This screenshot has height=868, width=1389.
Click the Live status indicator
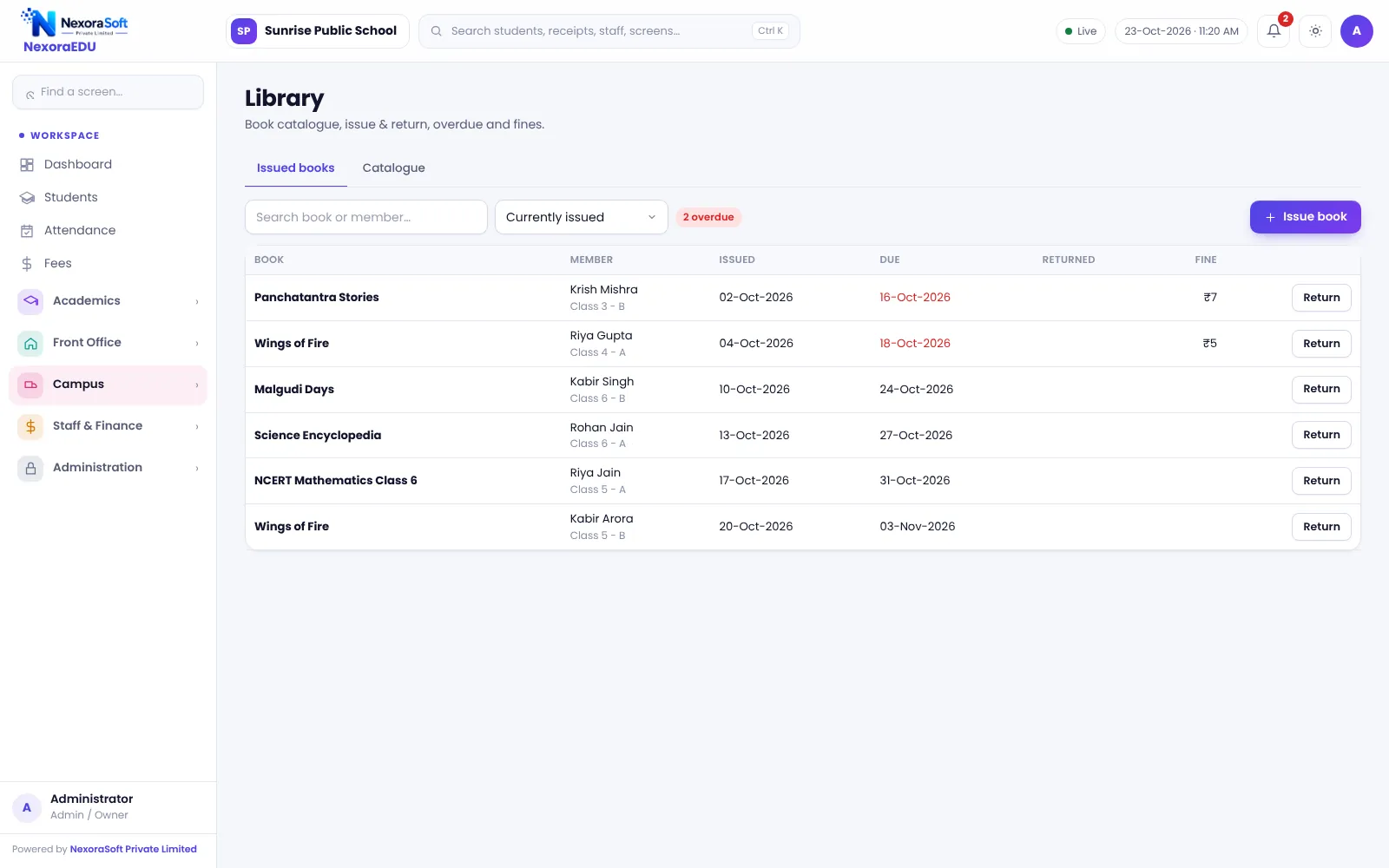coord(1081,31)
